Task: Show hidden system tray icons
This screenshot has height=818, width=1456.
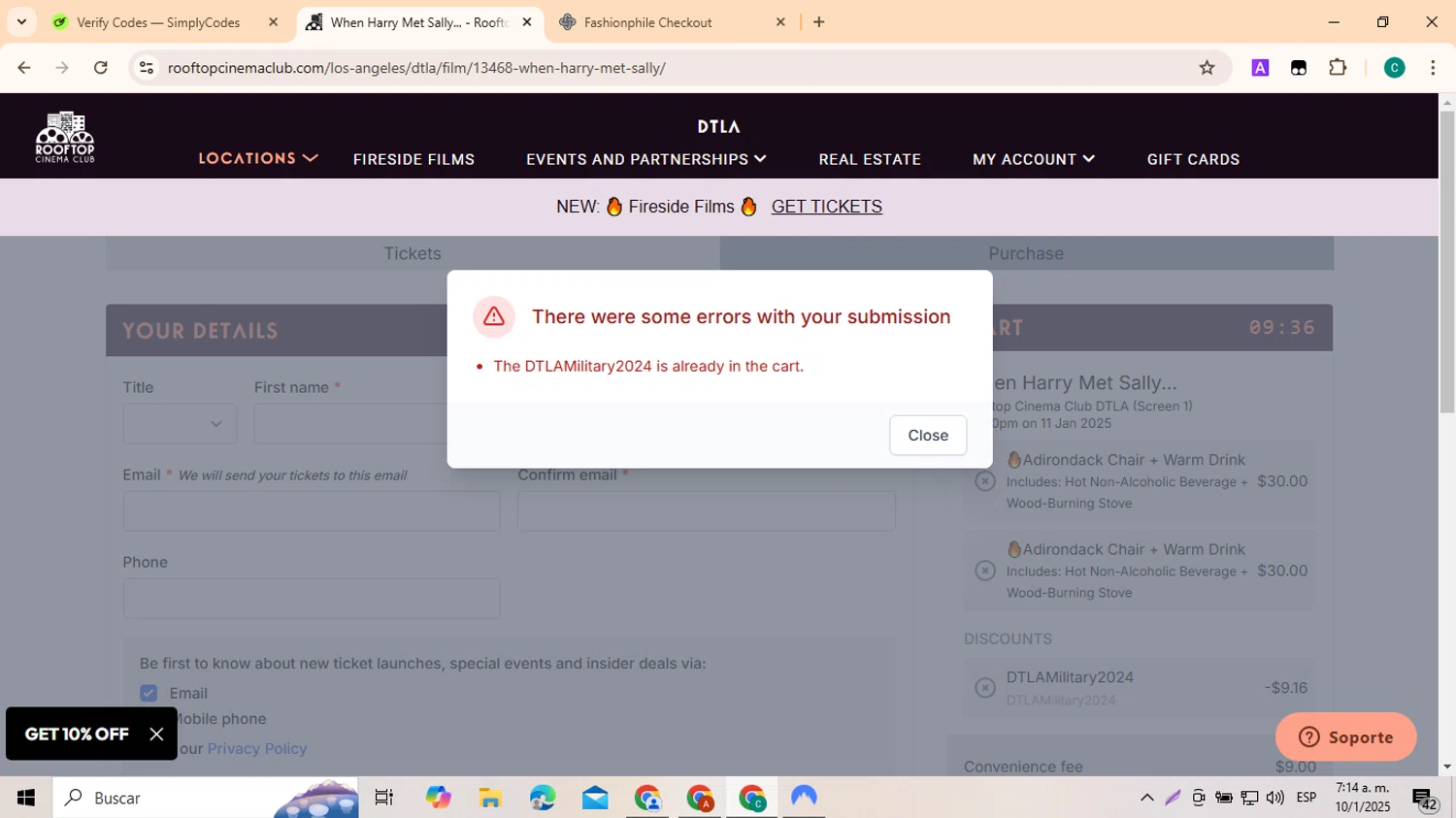Action: [1147, 798]
